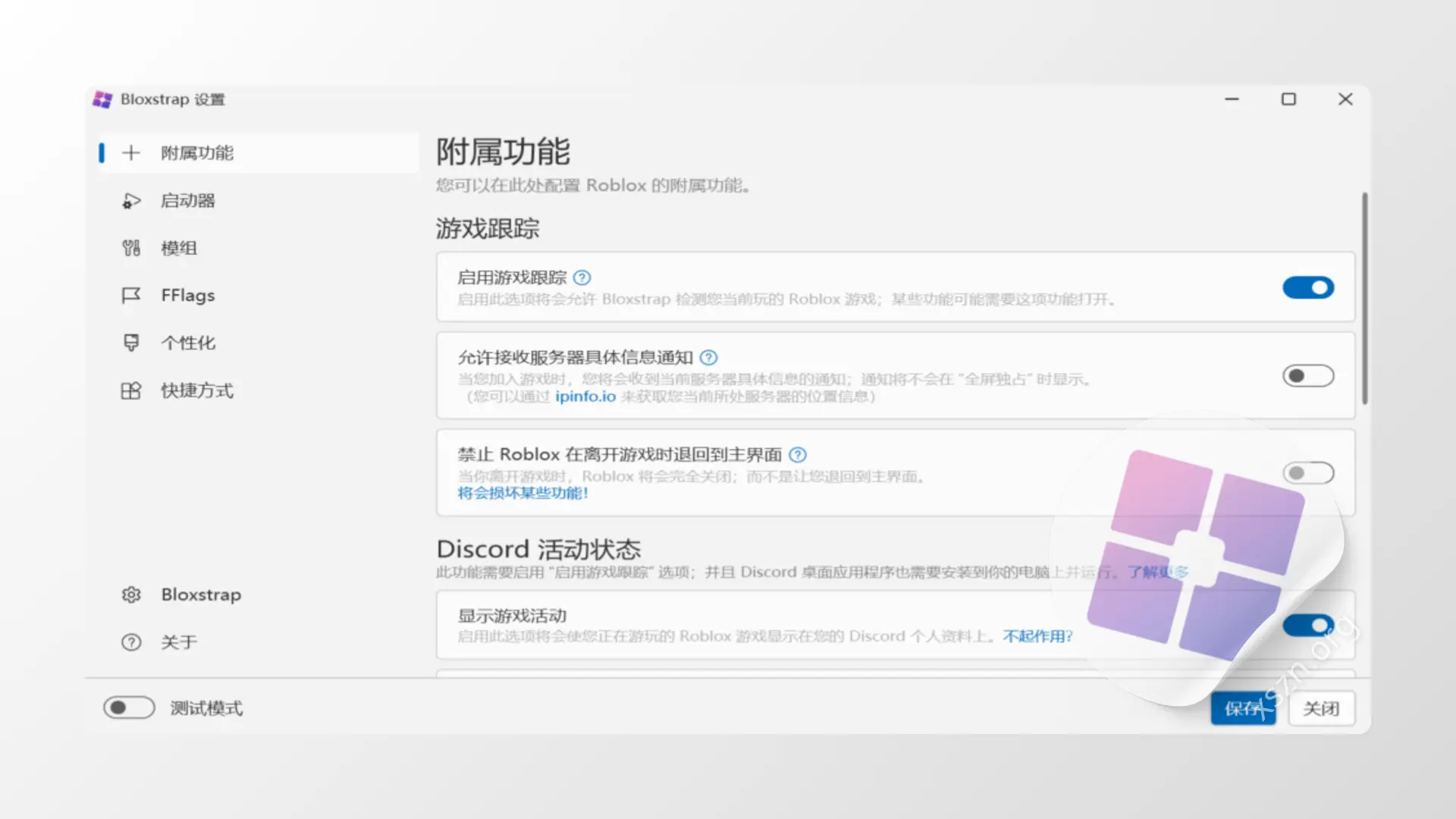Enable the 测试模式 switch
The width and height of the screenshot is (1456, 819).
[x=130, y=708]
